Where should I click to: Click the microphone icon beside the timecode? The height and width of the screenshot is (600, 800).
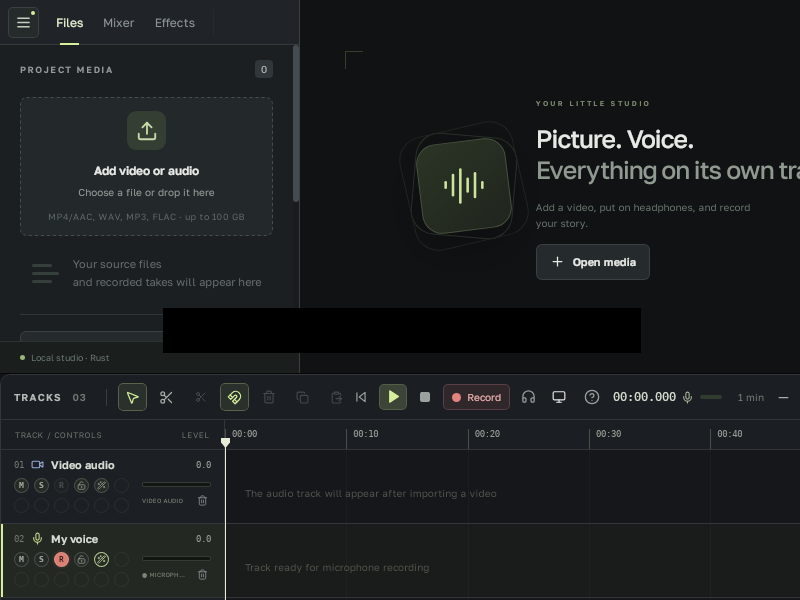(688, 397)
